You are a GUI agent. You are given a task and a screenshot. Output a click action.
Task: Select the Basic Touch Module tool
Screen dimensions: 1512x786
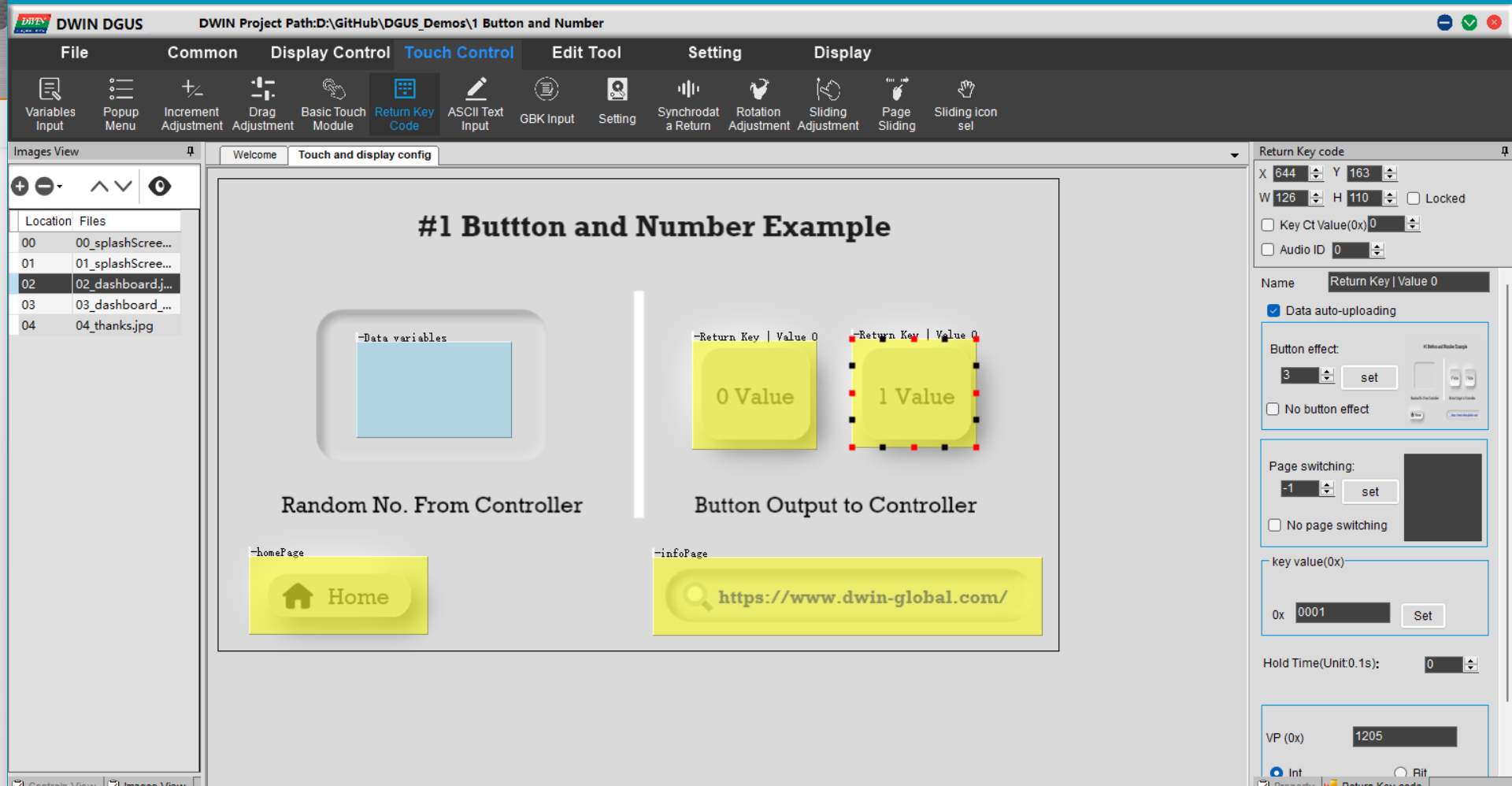tap(332, 102)
